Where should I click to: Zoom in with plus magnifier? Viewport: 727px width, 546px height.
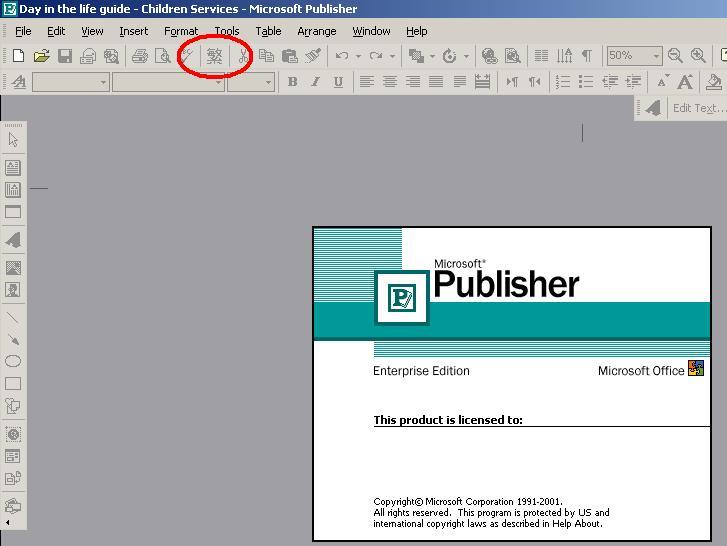click(698, 56)
